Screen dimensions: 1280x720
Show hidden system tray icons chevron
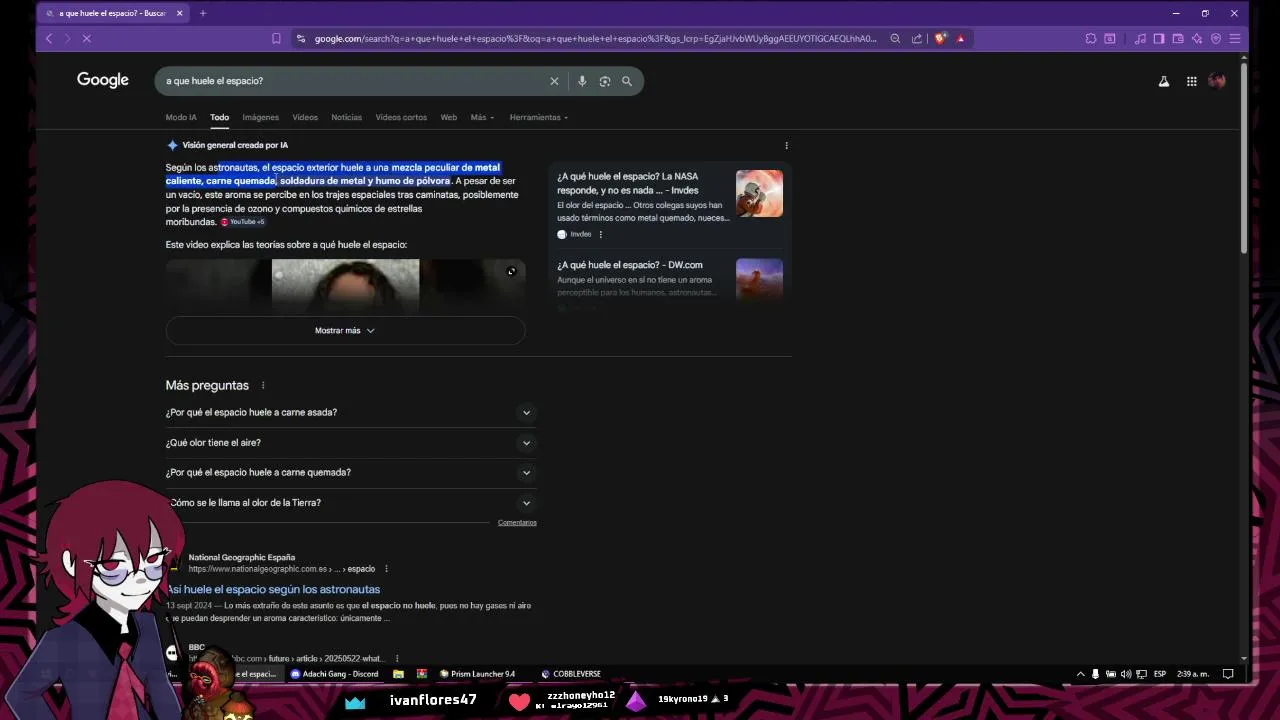pos(1080,674)
